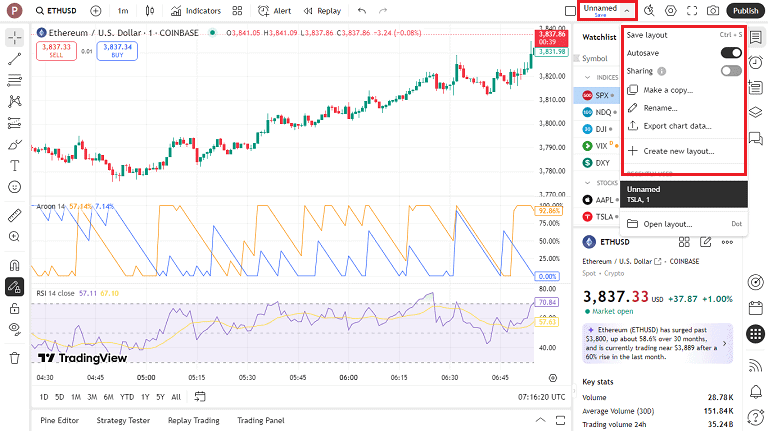Open the Pine Editor tab
Image resolution: width=768 pixels, height=431 pixels.
click(59, 420)
